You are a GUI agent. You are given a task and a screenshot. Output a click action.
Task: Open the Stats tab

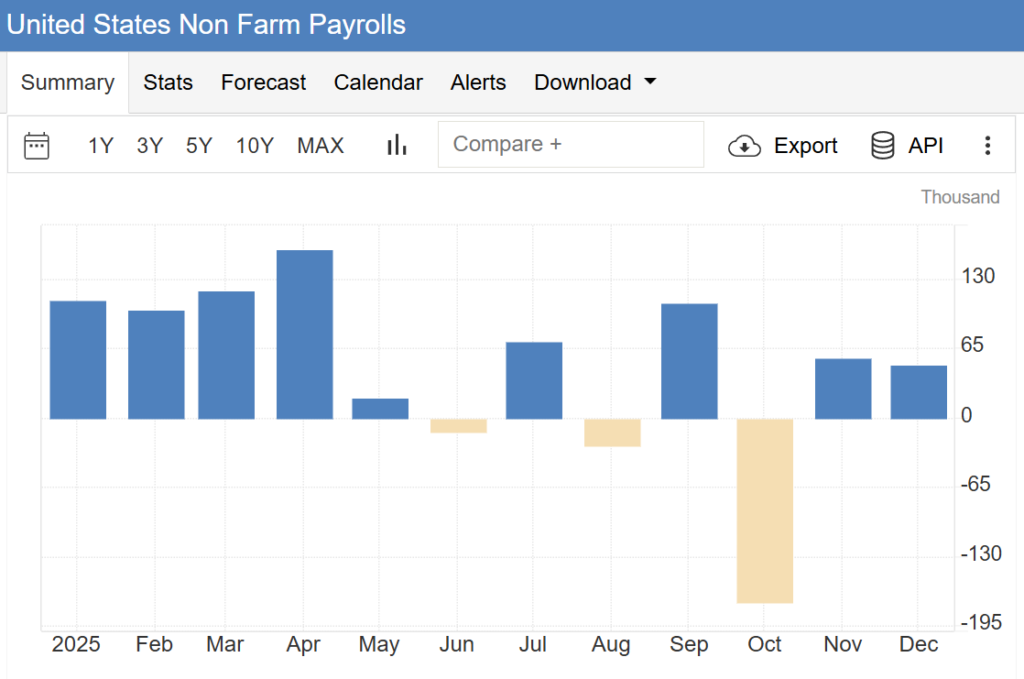168,82
